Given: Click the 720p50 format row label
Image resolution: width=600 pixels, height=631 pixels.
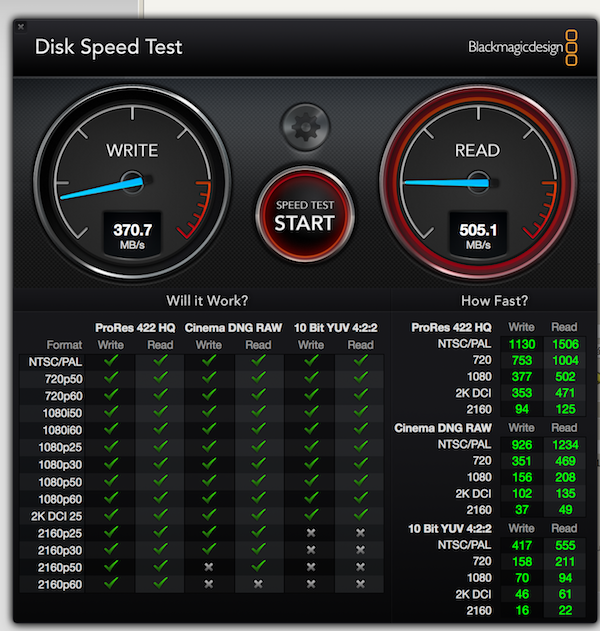Looking at the screenshot, I should (64, 379).
